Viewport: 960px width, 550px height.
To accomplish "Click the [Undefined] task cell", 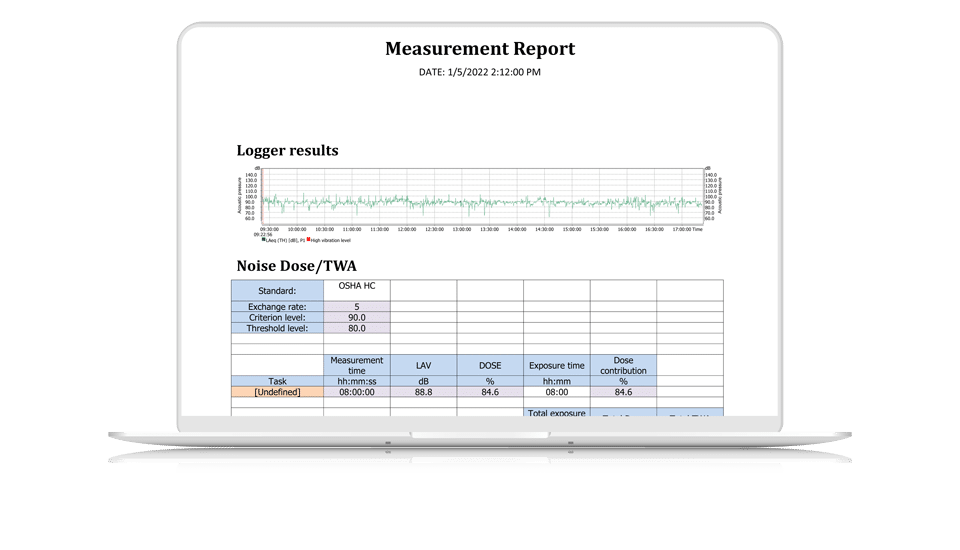I will [x=278, y=393].
